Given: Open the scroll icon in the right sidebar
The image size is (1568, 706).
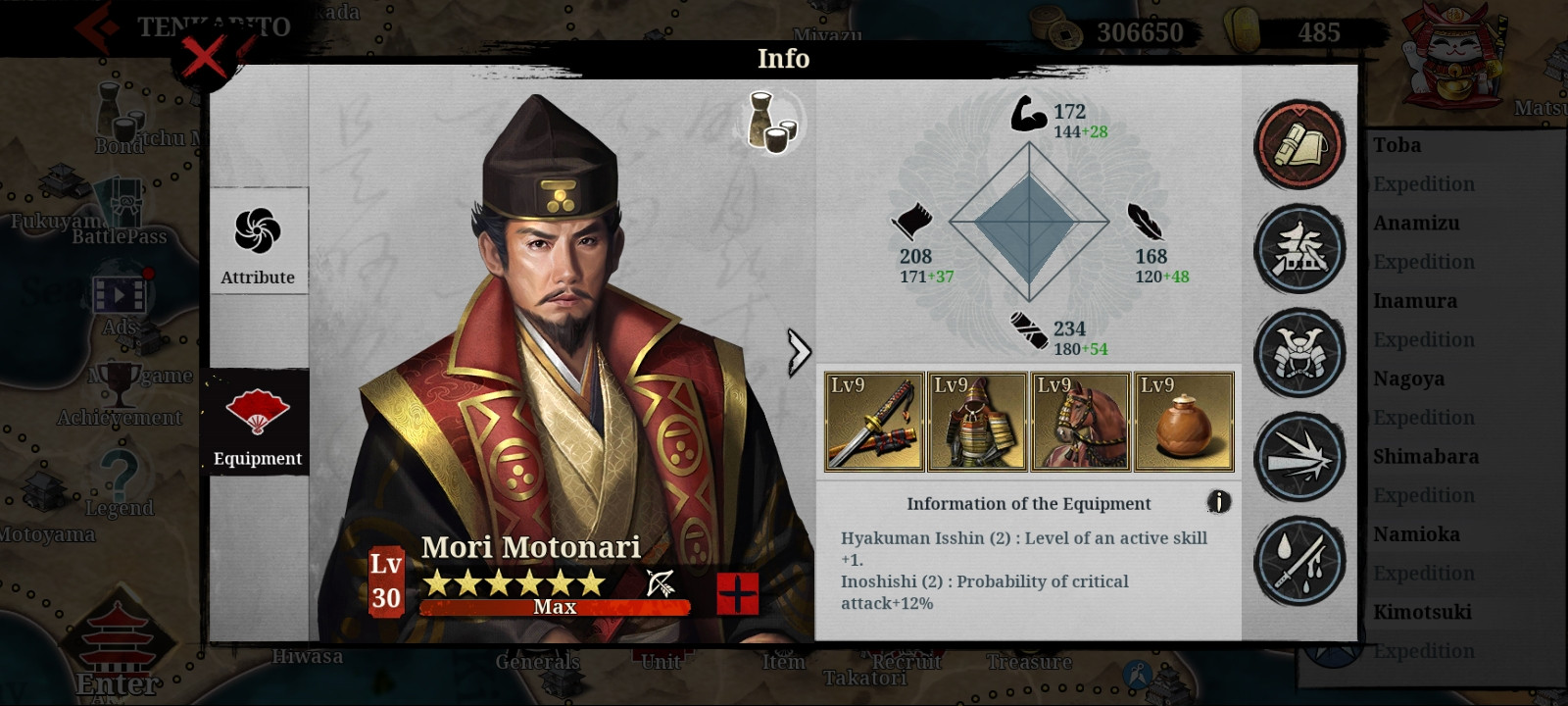Looking at the screenshot, I should click(x=1300, y=145).
